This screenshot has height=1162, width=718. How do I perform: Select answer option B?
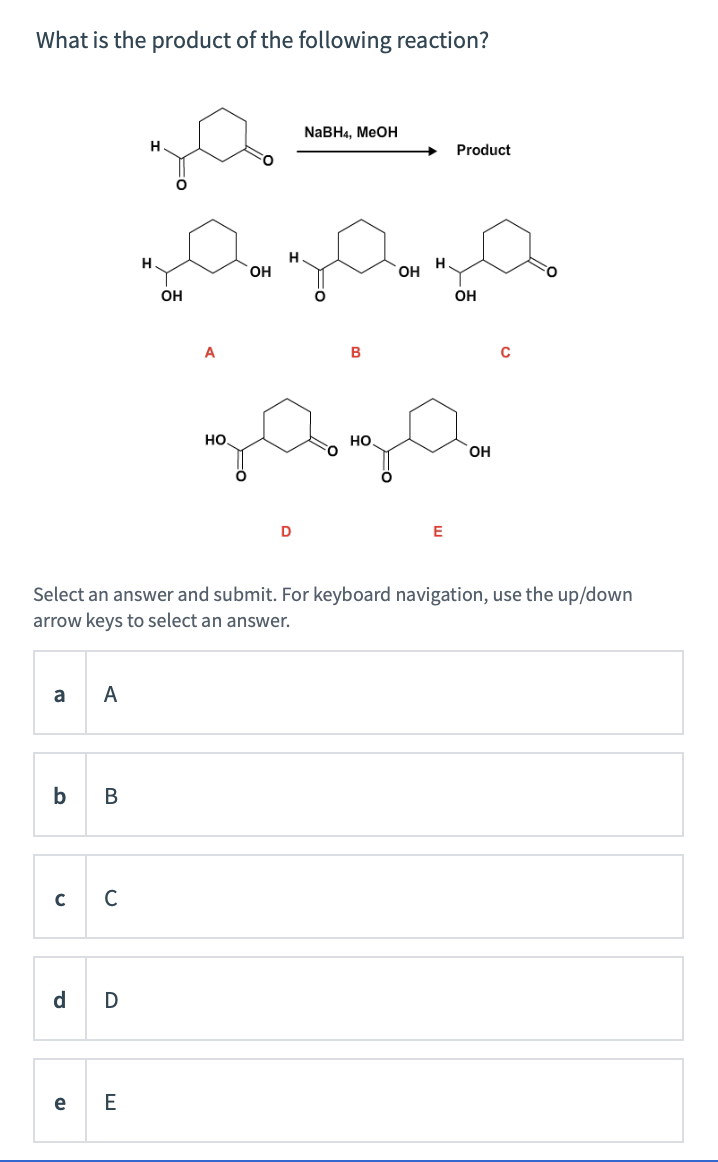358,795
